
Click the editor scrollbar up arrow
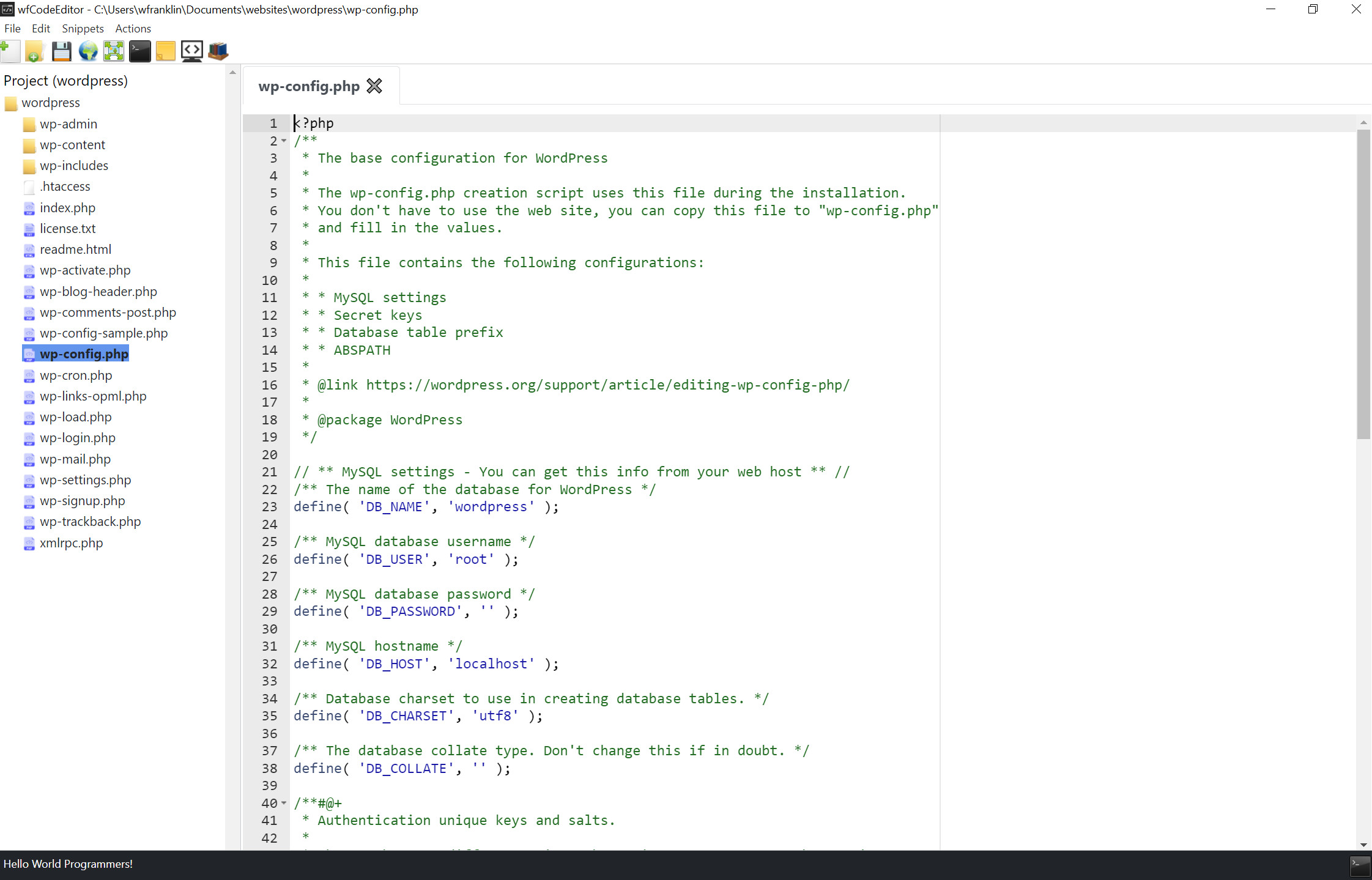(1363, 122)
